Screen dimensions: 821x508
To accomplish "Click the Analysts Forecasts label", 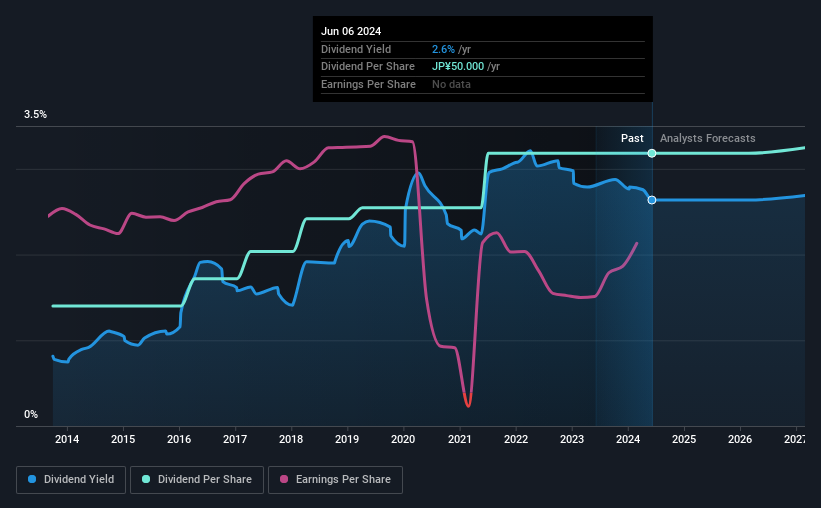I will (x=707, y=138).
